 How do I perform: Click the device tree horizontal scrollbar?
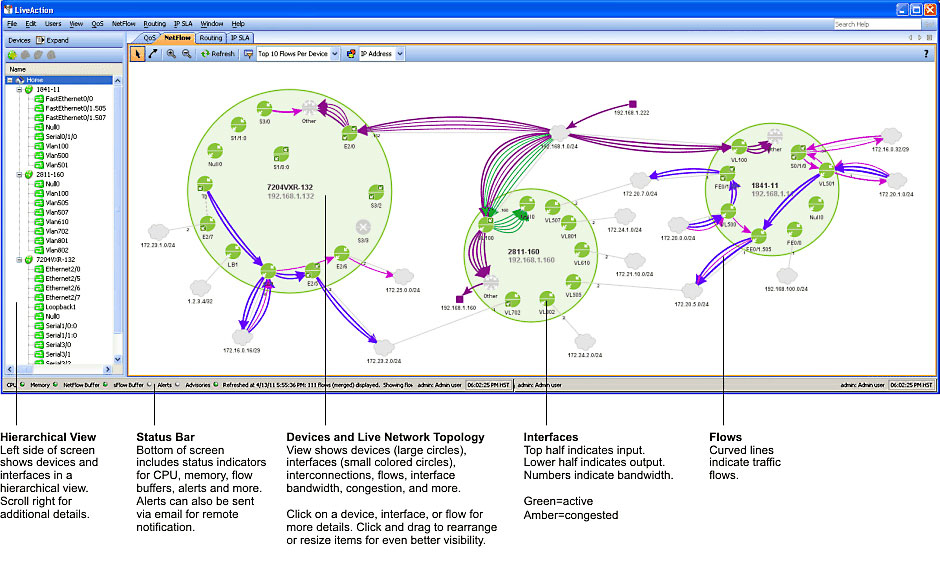pyautogui.click(x=58, y=369)
